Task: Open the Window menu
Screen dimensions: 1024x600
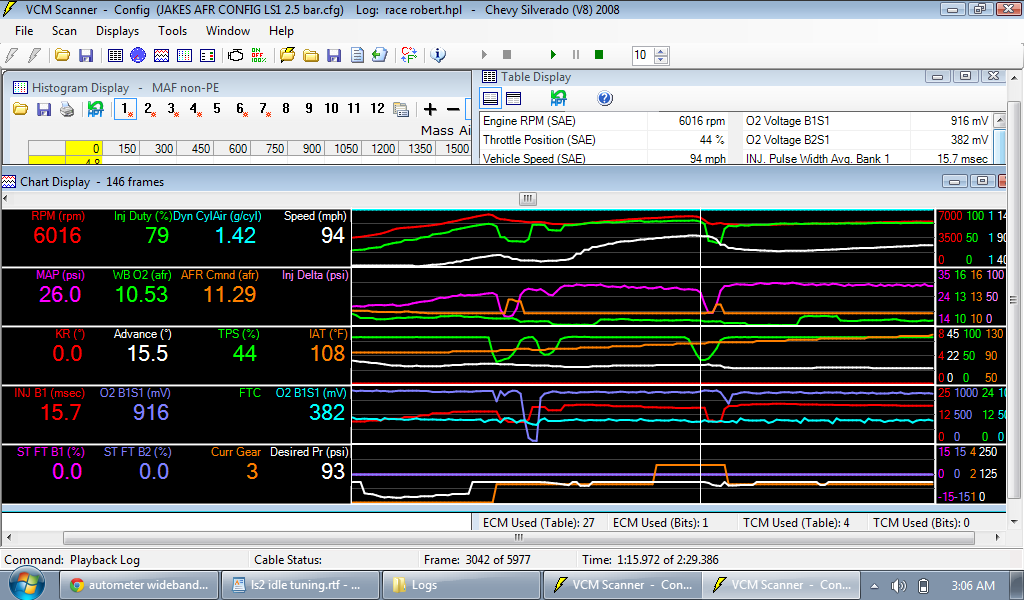Action: 228,31
